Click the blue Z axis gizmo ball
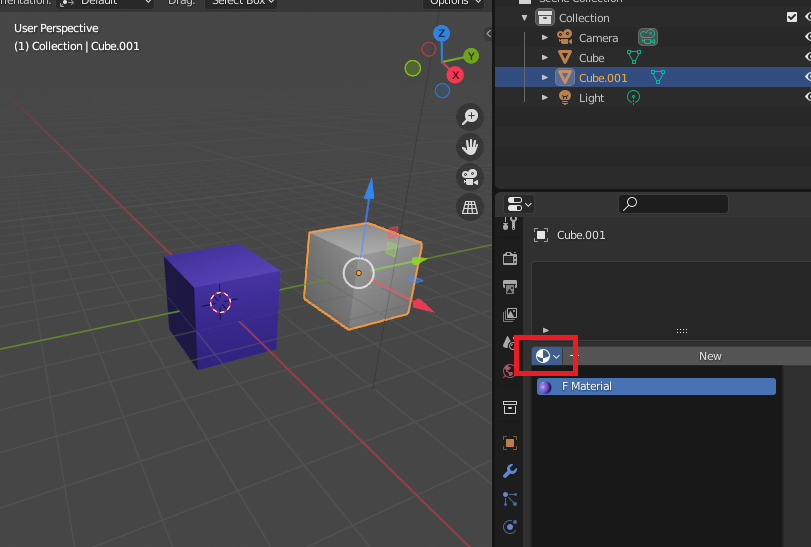The image size is (811, 547). pos(441,34)
